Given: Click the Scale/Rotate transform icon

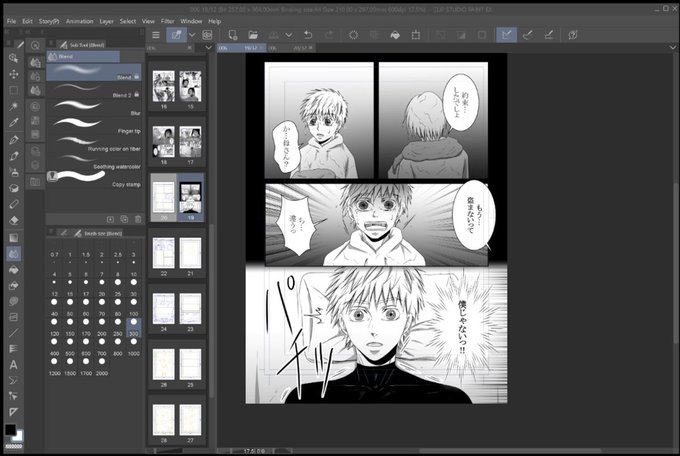Looking at the screenshot, I should click(416, 35).
